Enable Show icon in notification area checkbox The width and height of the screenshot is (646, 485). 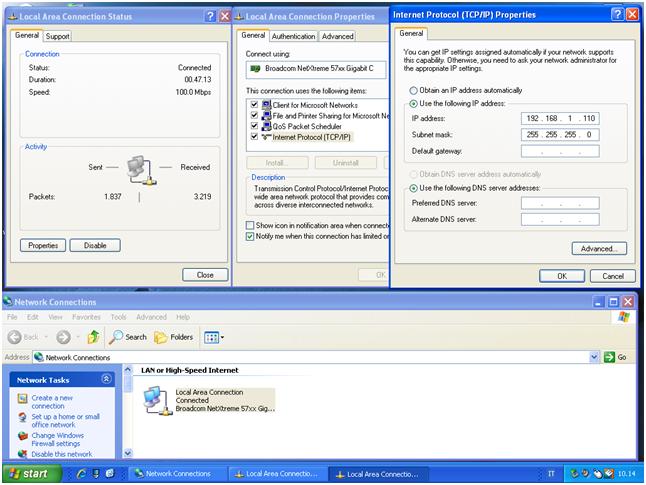250,225
